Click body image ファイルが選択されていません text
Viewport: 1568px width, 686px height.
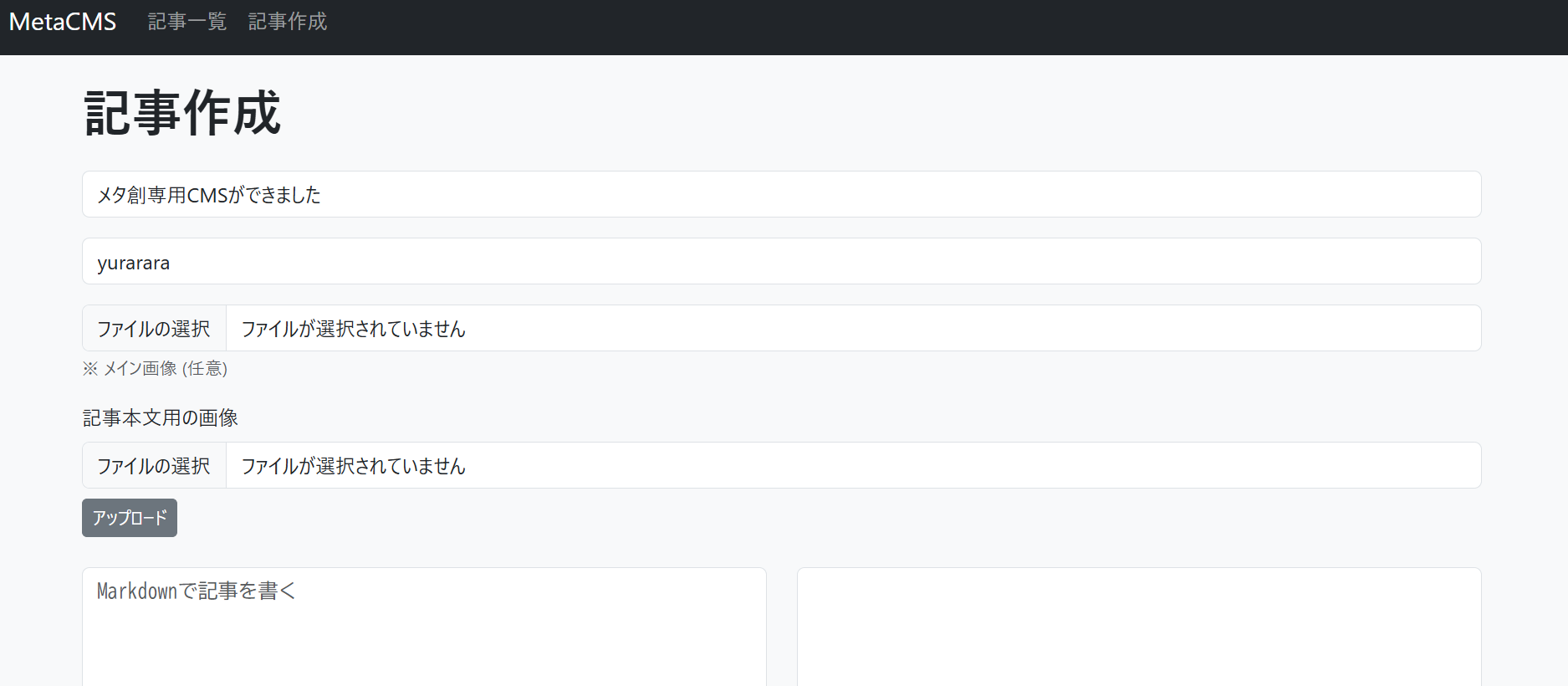click(x=353, y=466)
